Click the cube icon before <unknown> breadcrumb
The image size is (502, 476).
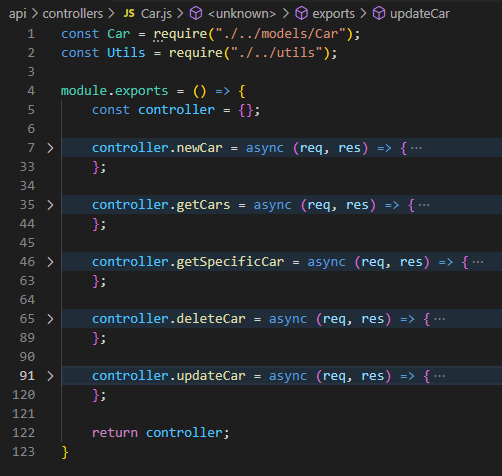pyautogui.click(x=196, y=14)
